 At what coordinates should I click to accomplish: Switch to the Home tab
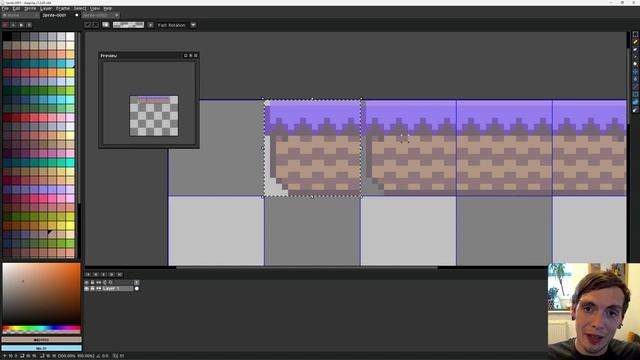20,15
